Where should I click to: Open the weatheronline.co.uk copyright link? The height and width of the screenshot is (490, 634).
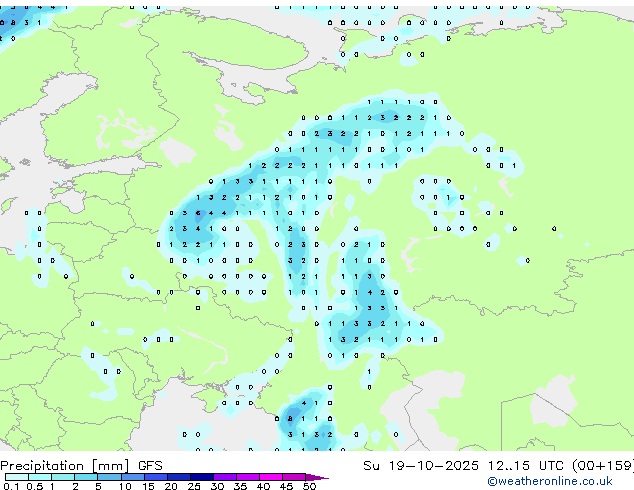(549, 481)
